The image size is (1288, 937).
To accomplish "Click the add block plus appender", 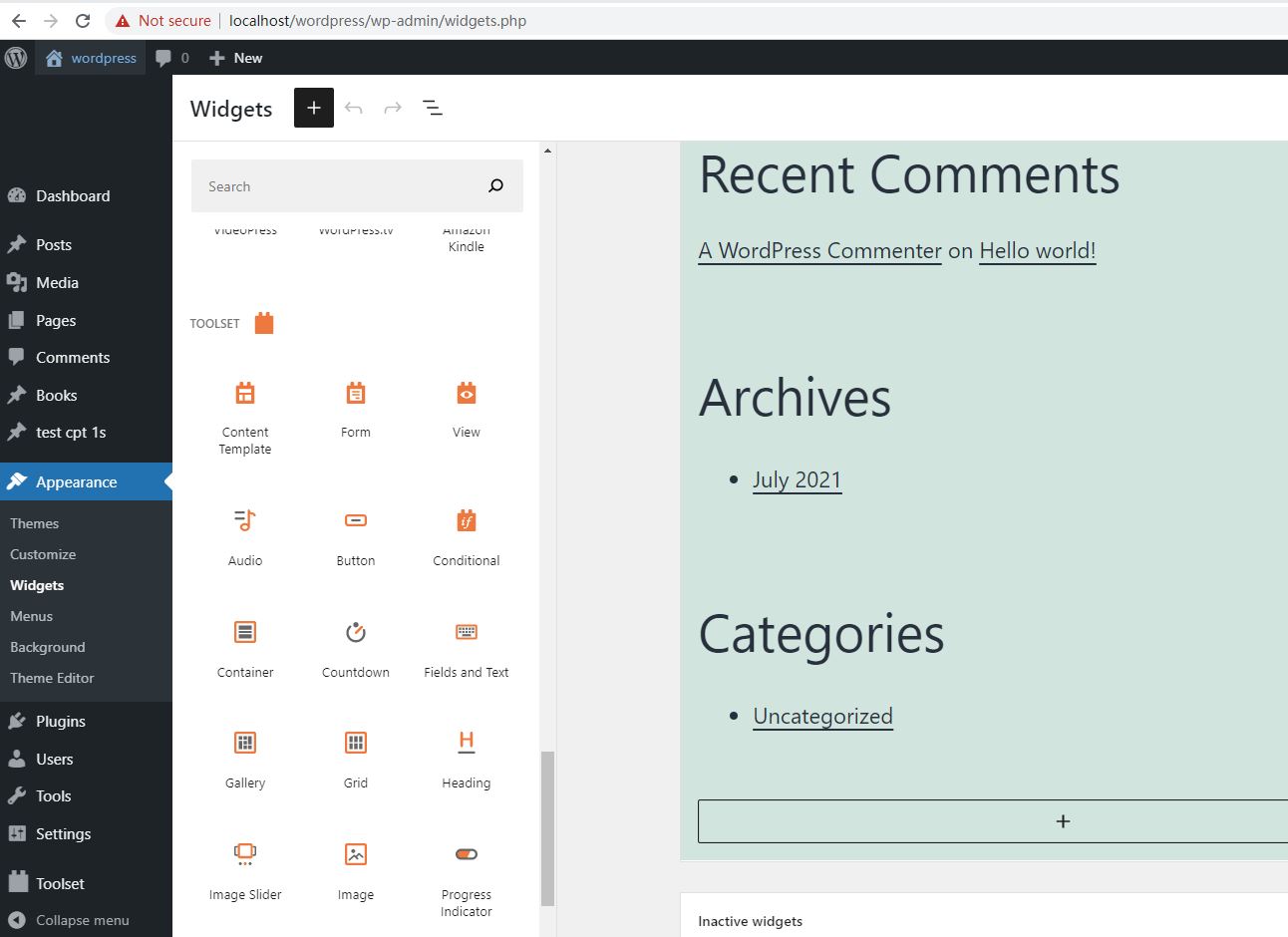I will (1063, 821).
